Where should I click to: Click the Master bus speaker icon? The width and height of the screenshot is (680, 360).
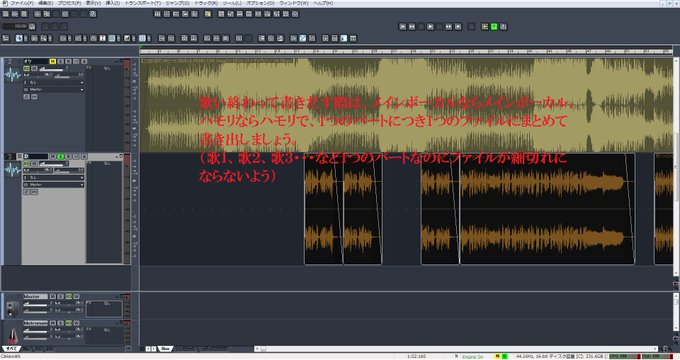tap(13, 308)
